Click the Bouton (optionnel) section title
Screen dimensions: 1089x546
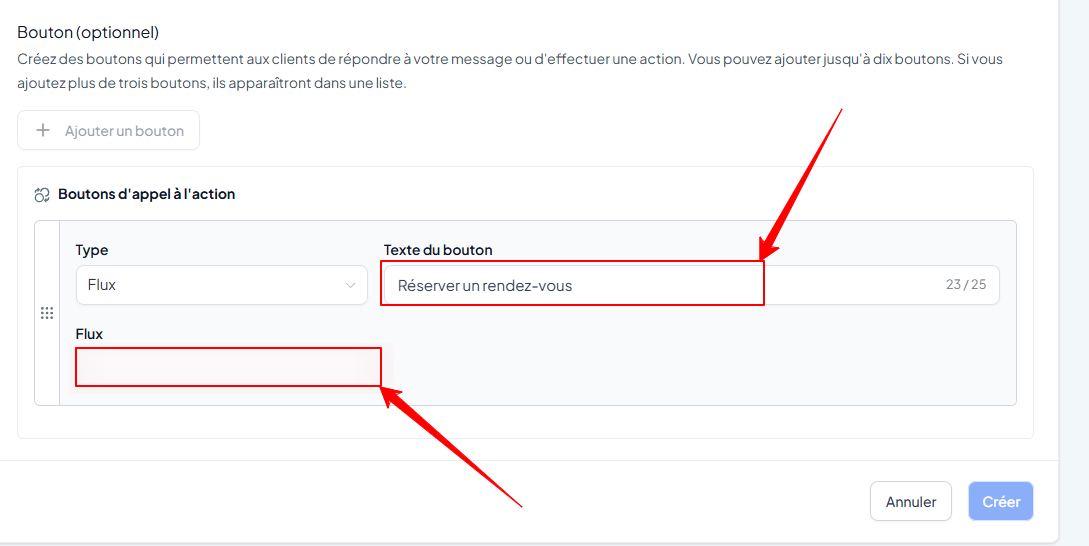point(88,32)
